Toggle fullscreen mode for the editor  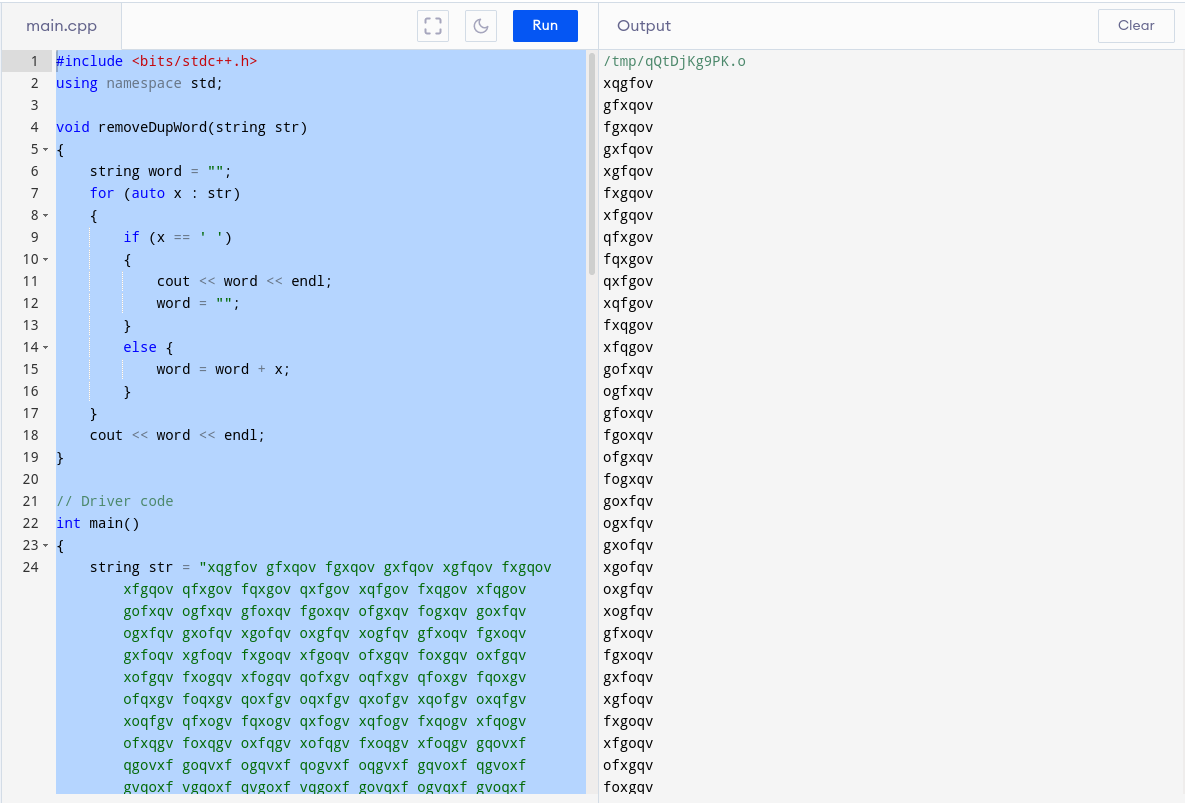point(433,26)
